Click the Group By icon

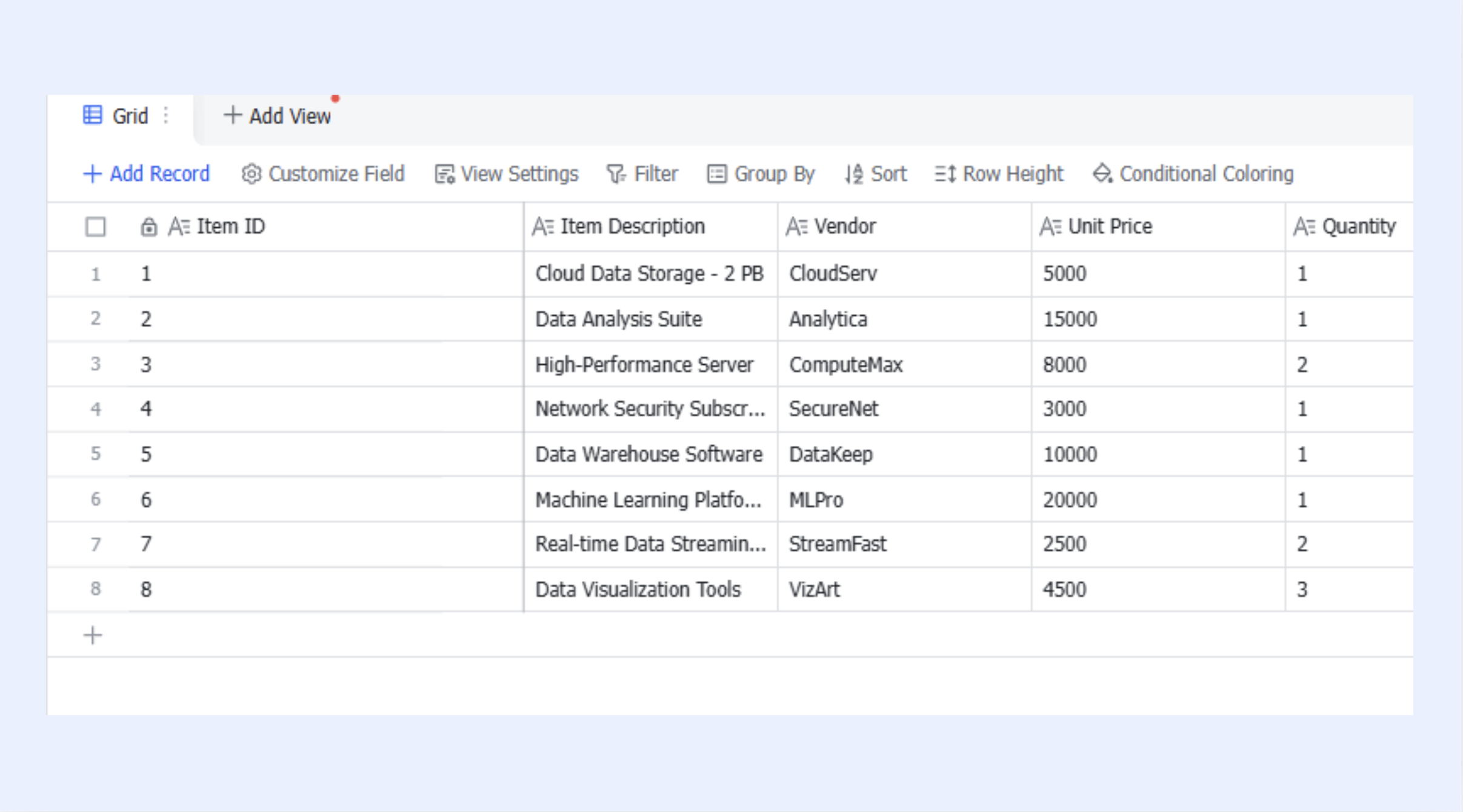pos(716,174)
